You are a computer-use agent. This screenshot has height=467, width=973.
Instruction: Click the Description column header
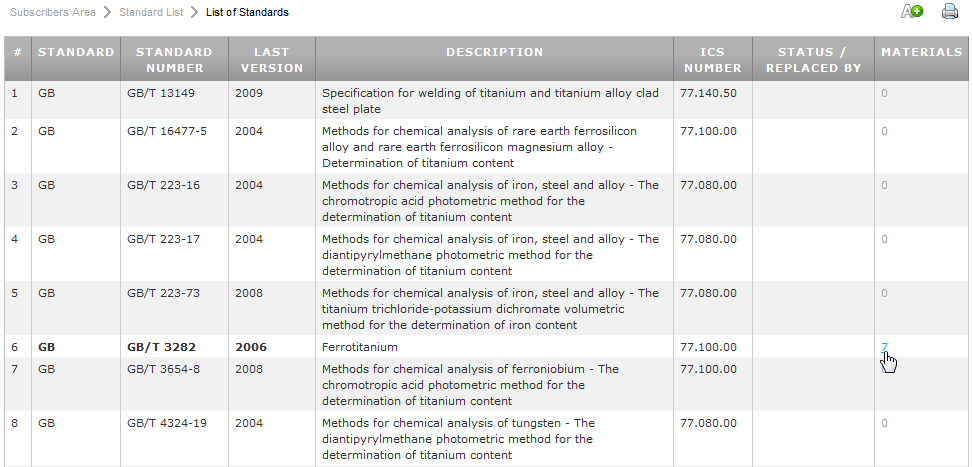coord(494,52)
